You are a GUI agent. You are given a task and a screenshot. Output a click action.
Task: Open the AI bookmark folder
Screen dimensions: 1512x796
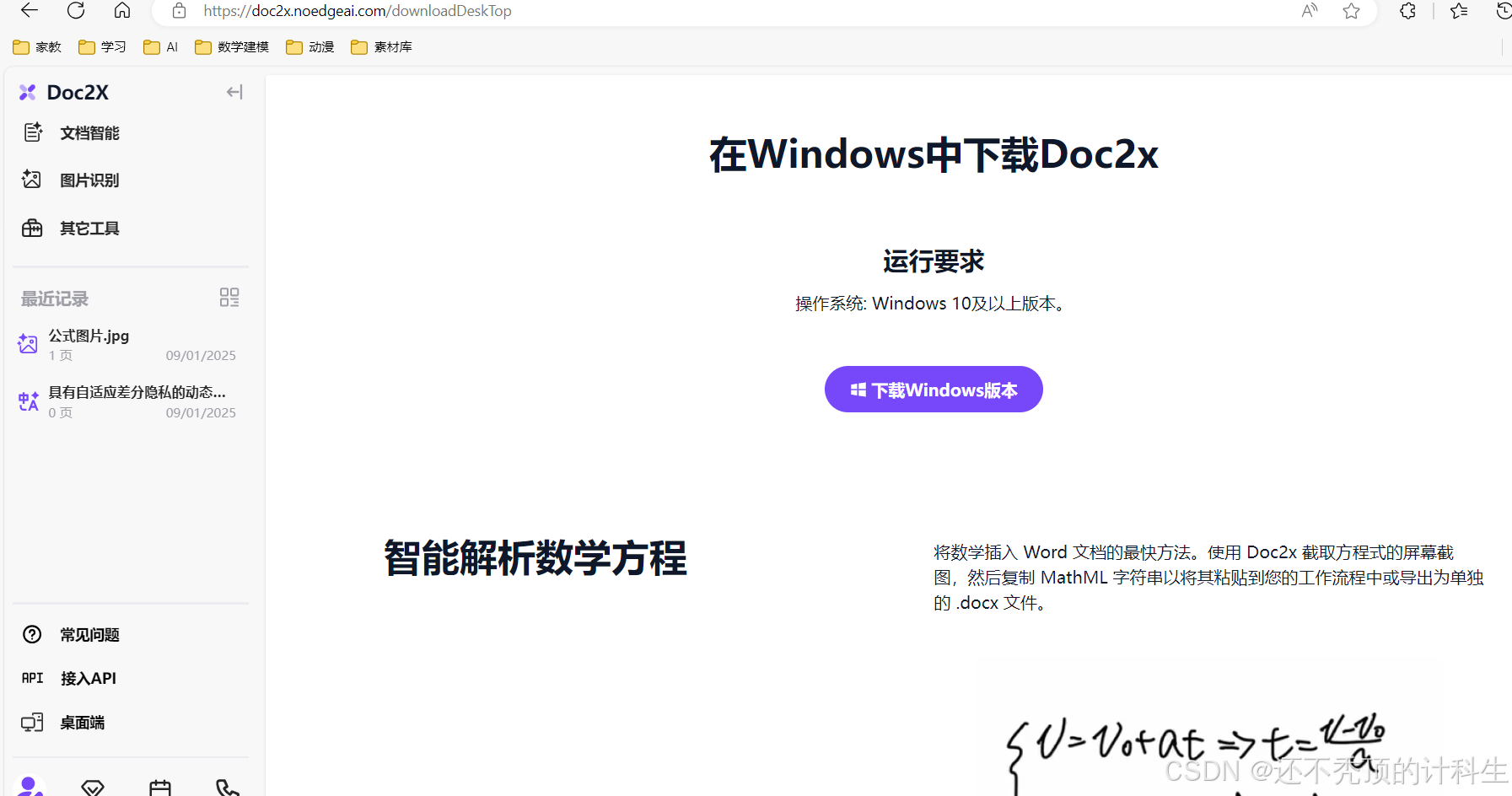coord(160,47)
